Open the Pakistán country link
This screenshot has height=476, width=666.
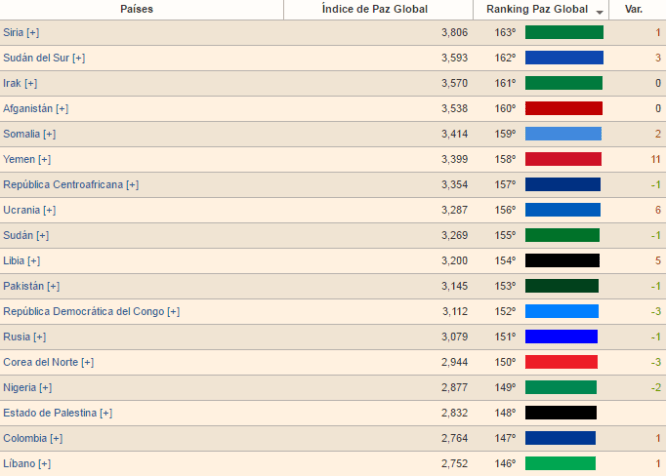click(x=24, y=286)
